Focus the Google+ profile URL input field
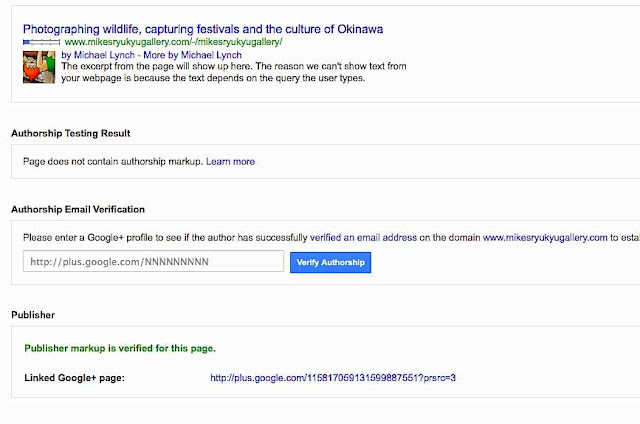This screenshot has height=424, width=640. pyautogui.click(x=153, y=262)
